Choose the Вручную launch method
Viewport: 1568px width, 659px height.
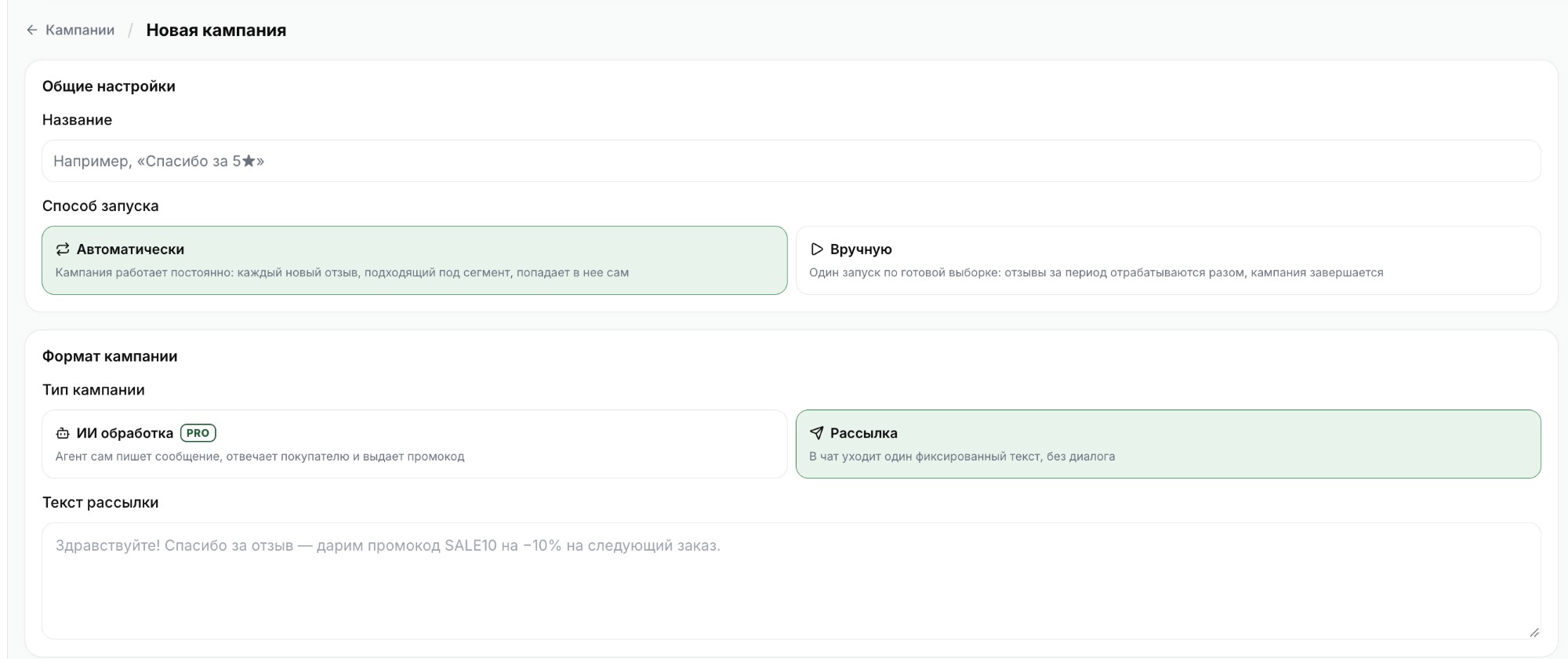click(1168, 260)
